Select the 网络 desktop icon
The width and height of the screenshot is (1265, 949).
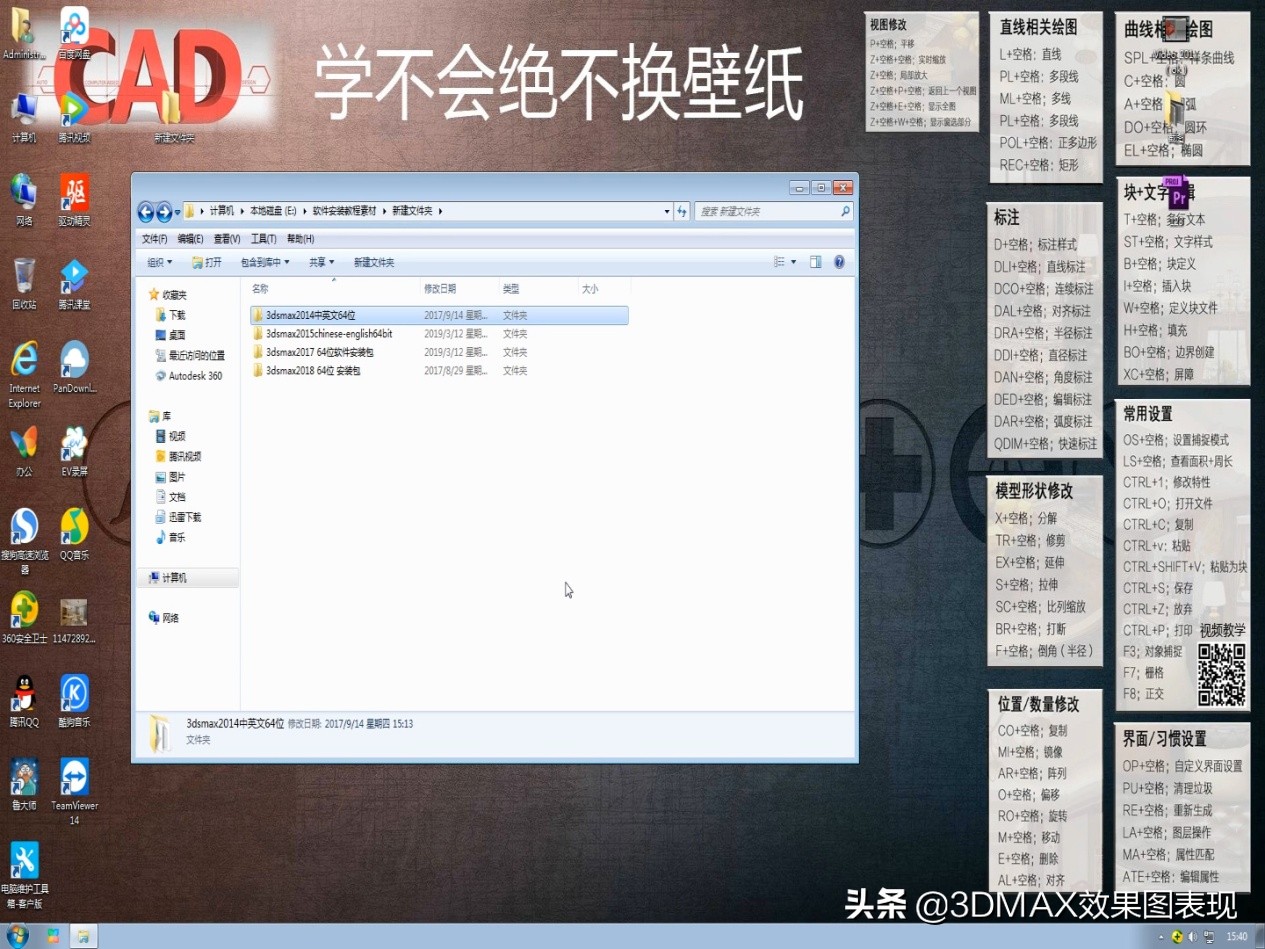click(24, 200)
